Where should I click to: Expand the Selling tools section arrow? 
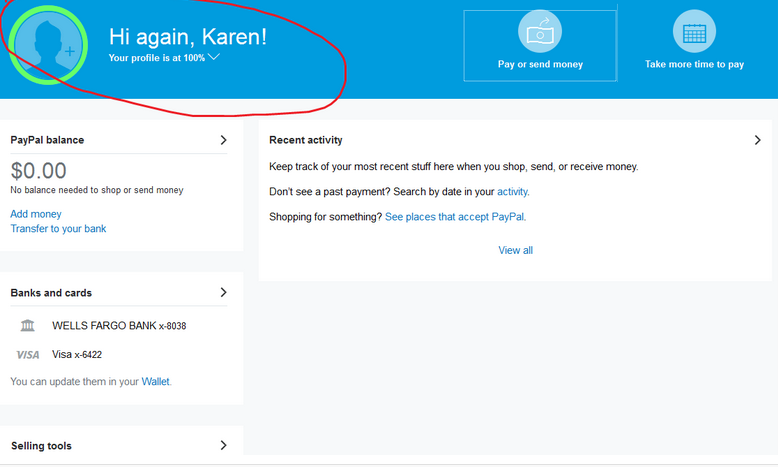pos(223,446)
